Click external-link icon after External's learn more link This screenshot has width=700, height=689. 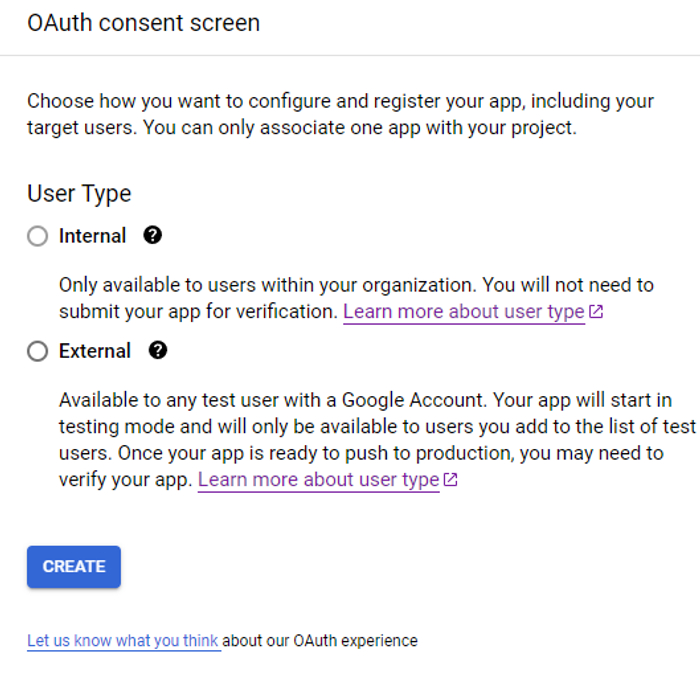click(x=451, y=480)
